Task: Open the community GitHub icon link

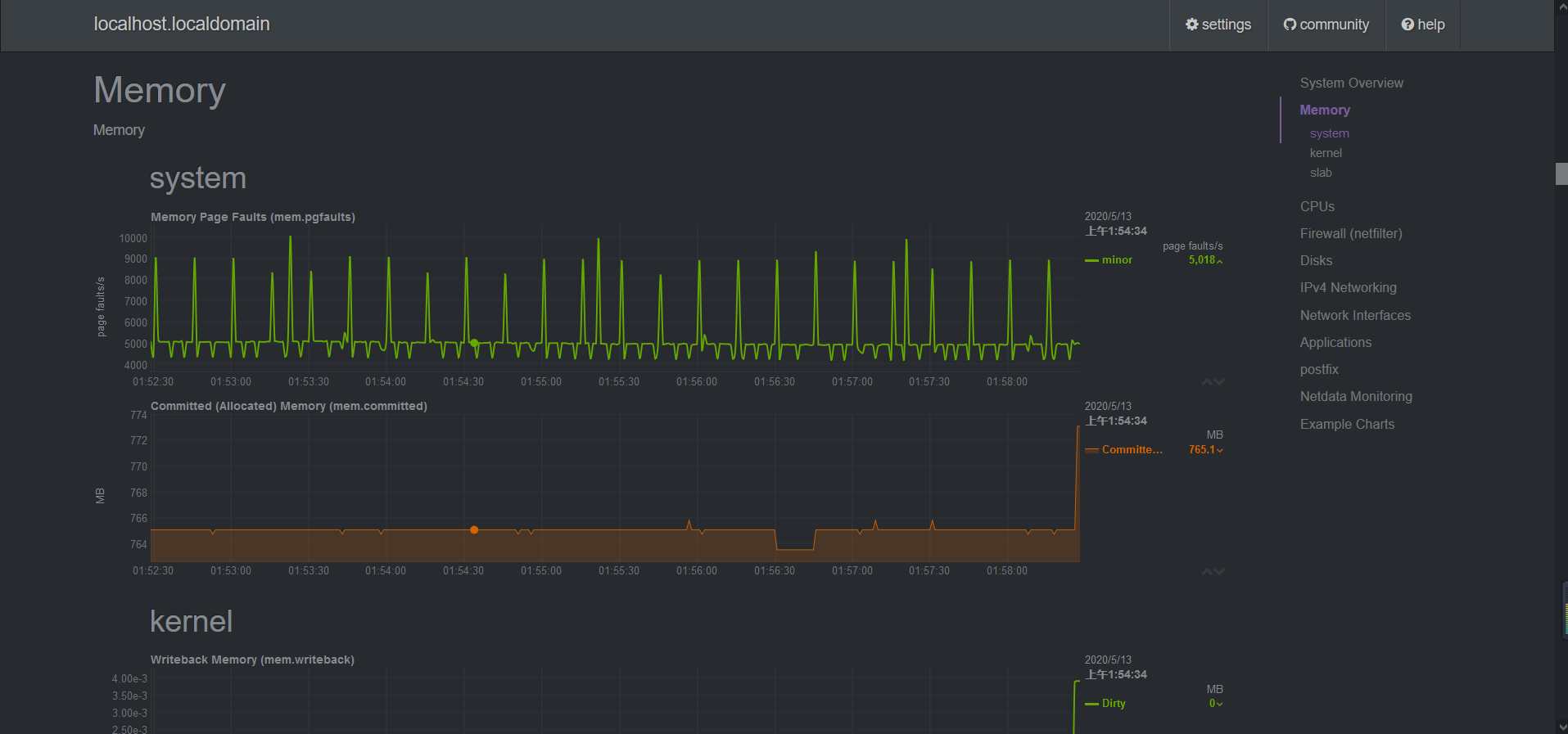Action: point(1290,25)
